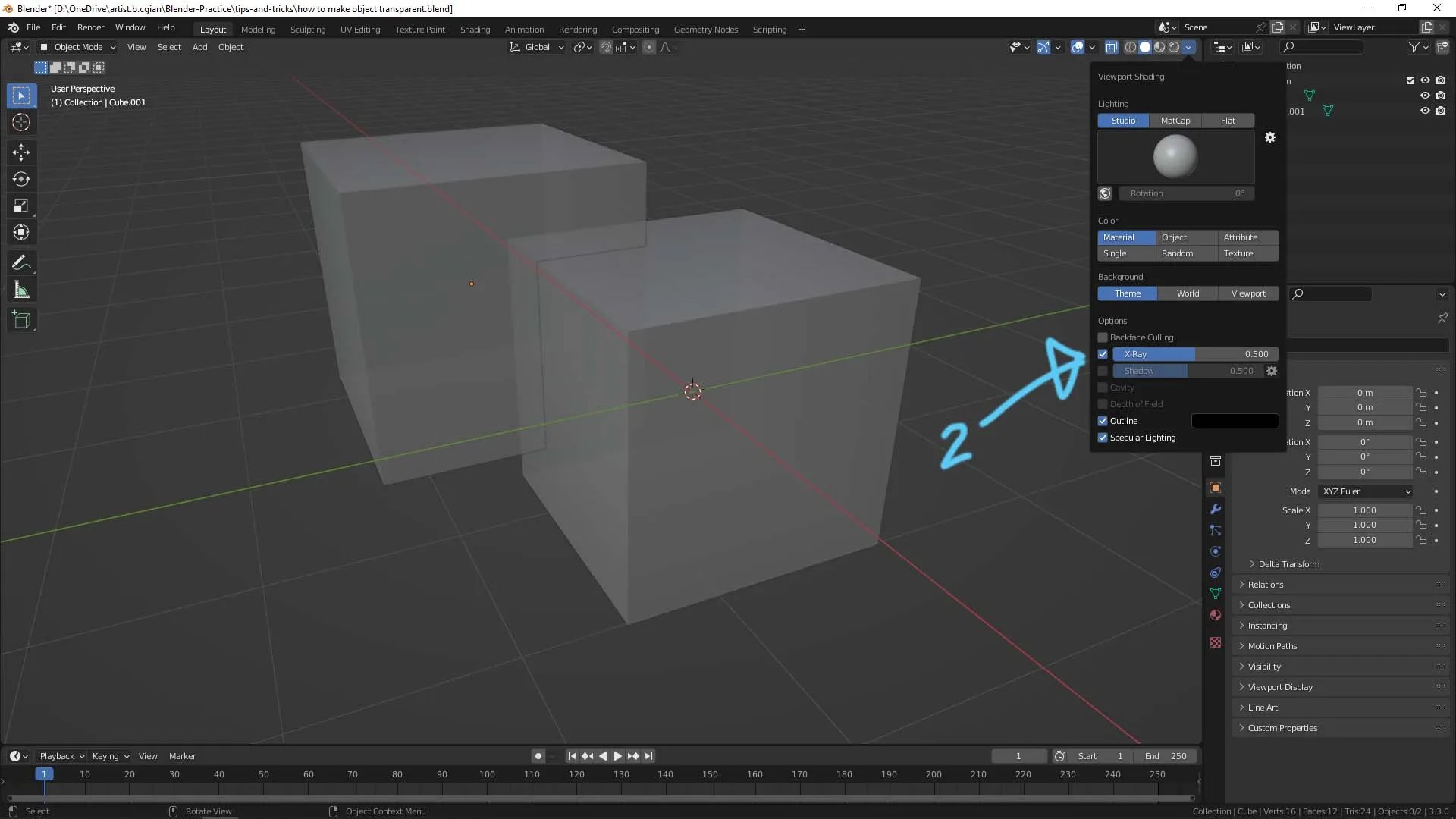Open the outliner filter icon

click(1415, 46)
